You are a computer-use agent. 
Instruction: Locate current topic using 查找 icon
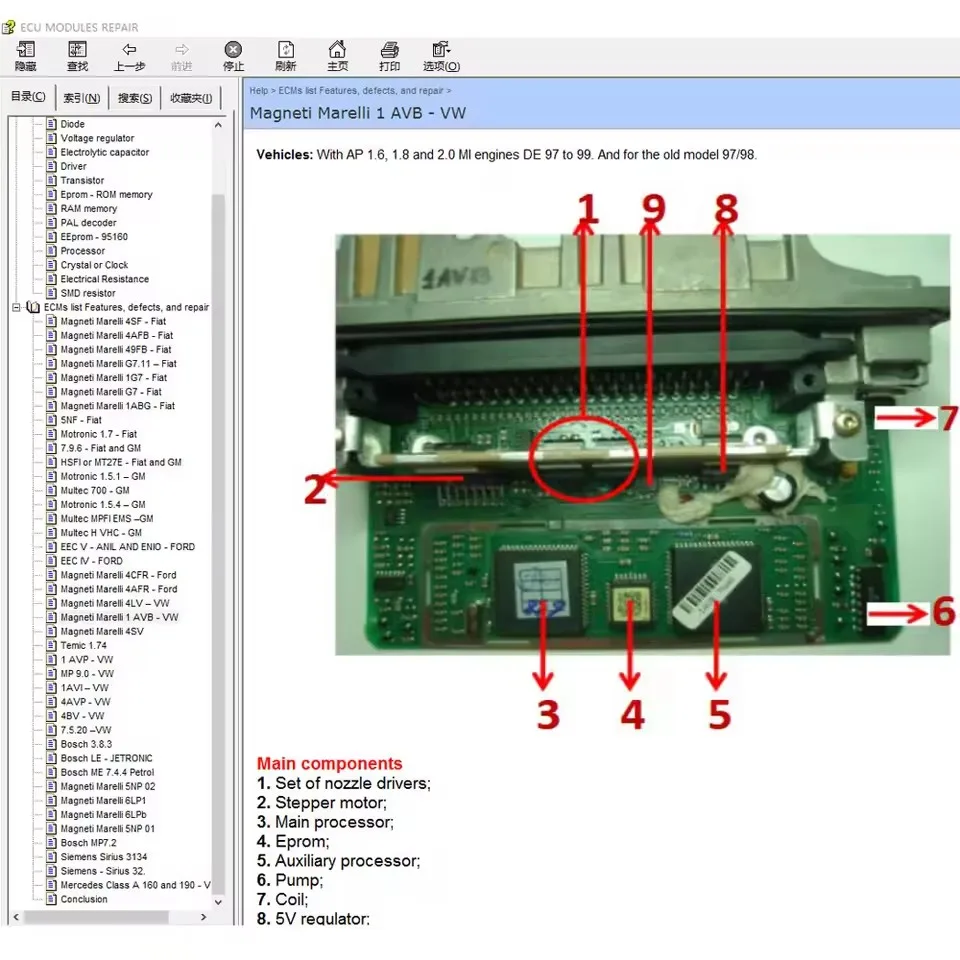[x=77, y=55]
